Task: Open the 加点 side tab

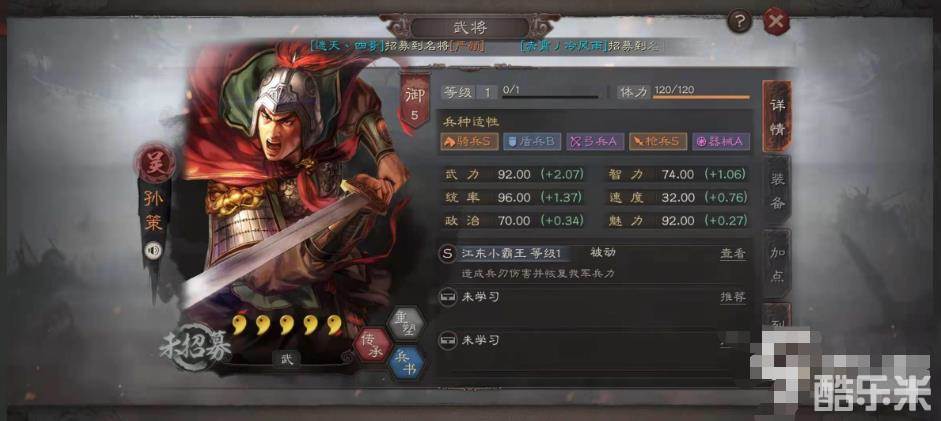Action: 777,264
